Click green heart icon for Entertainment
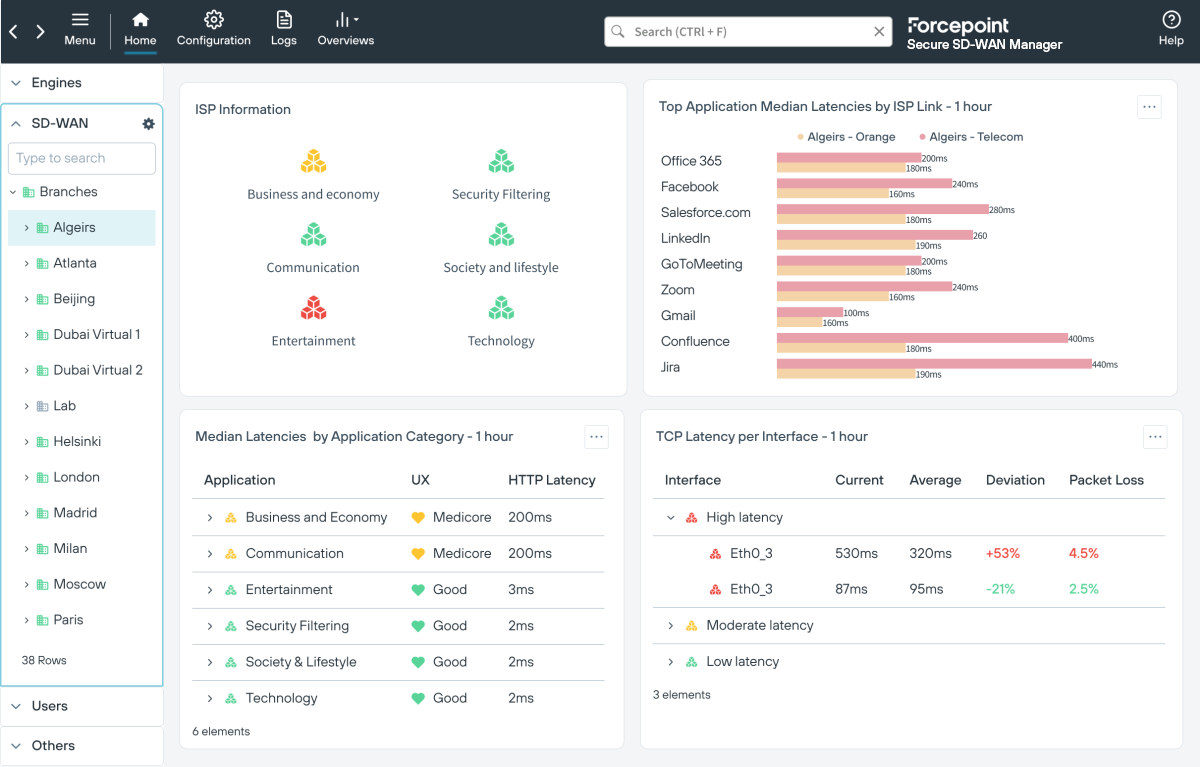Screen dimensions: 1200x767 pyautogui.click(x=418, y=590)
